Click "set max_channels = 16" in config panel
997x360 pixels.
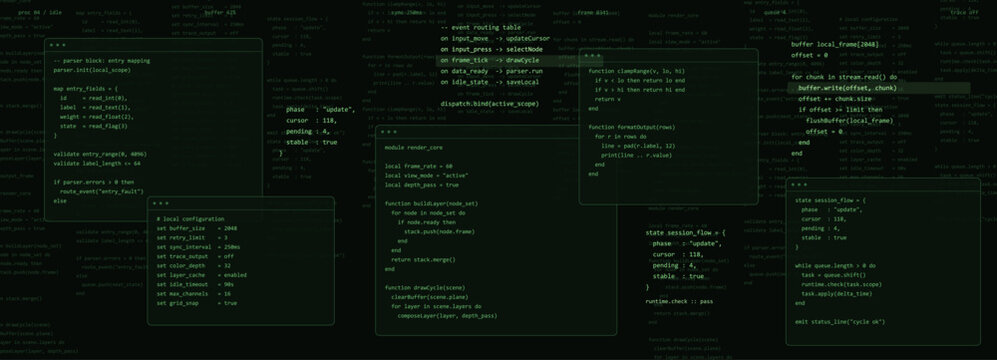coord(193,294)
